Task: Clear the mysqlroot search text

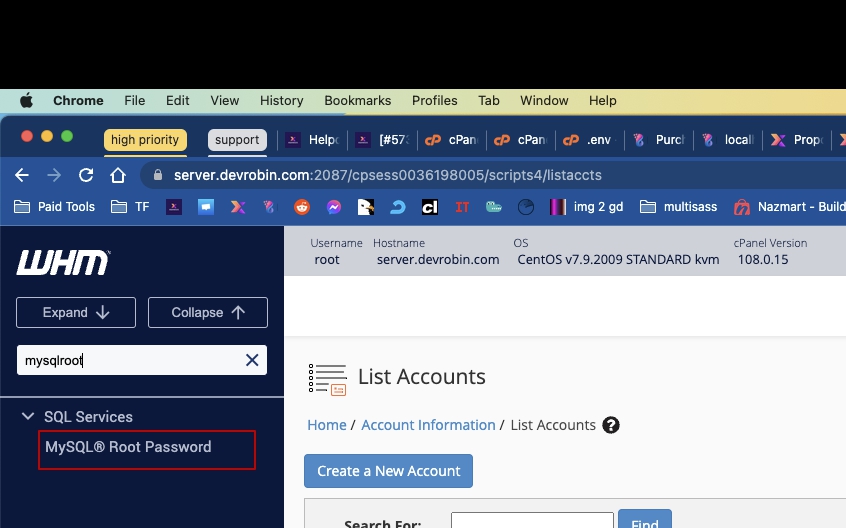Action: [252, 360]
